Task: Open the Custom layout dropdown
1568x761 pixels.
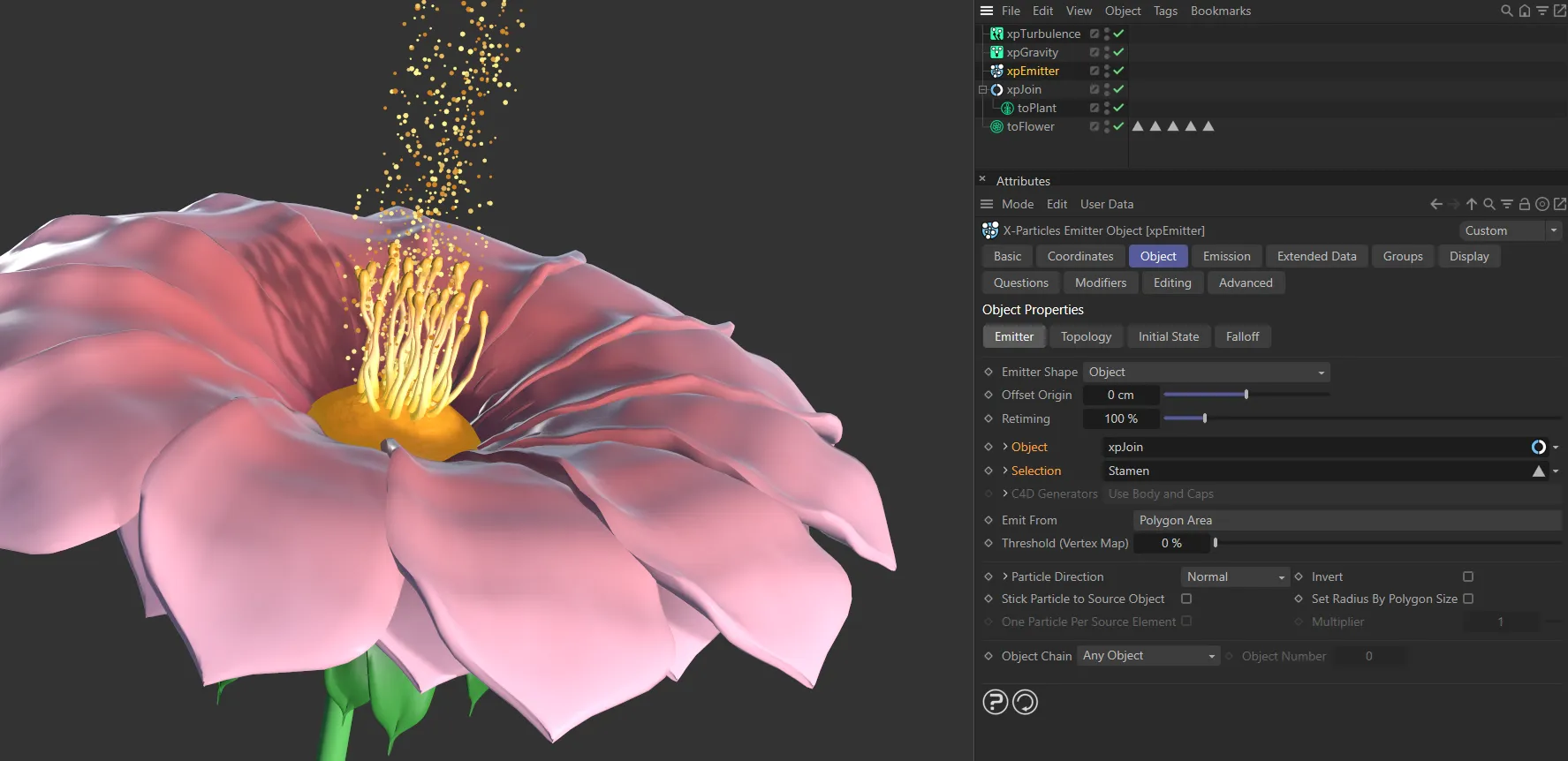Action: (1511, 230)
